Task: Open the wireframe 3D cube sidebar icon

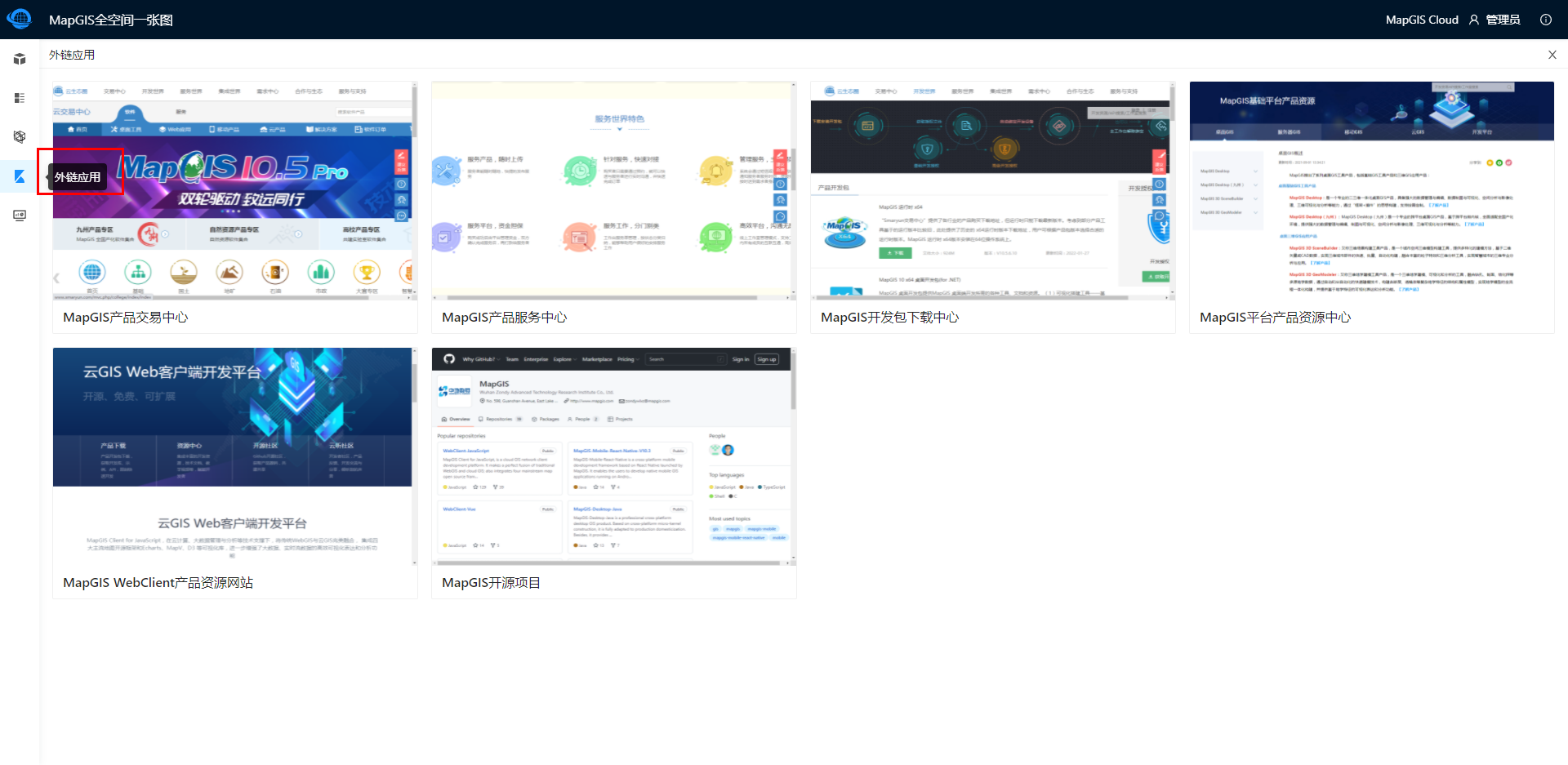Action: tap(20, 136)
